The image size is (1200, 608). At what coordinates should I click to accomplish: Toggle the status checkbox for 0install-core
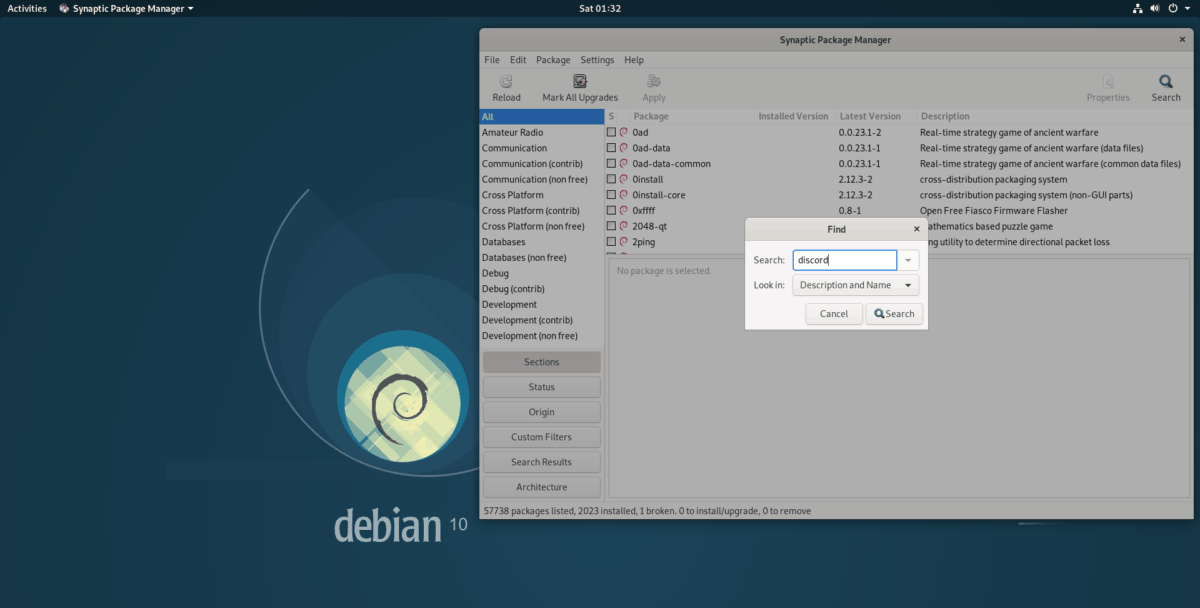[x=611, y=195]
